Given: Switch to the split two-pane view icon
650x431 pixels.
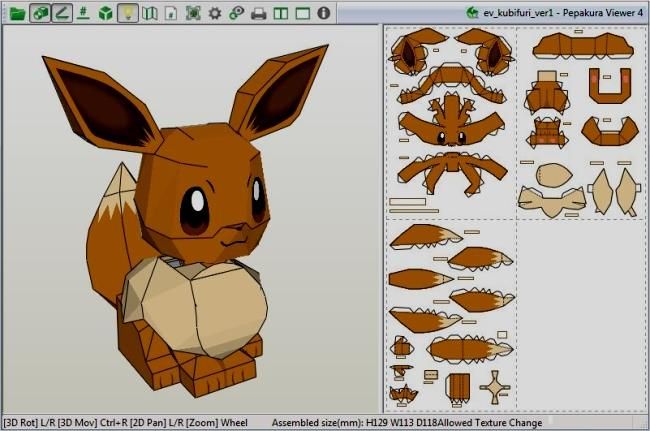Looking at the screenshot, I should point(281,13).
